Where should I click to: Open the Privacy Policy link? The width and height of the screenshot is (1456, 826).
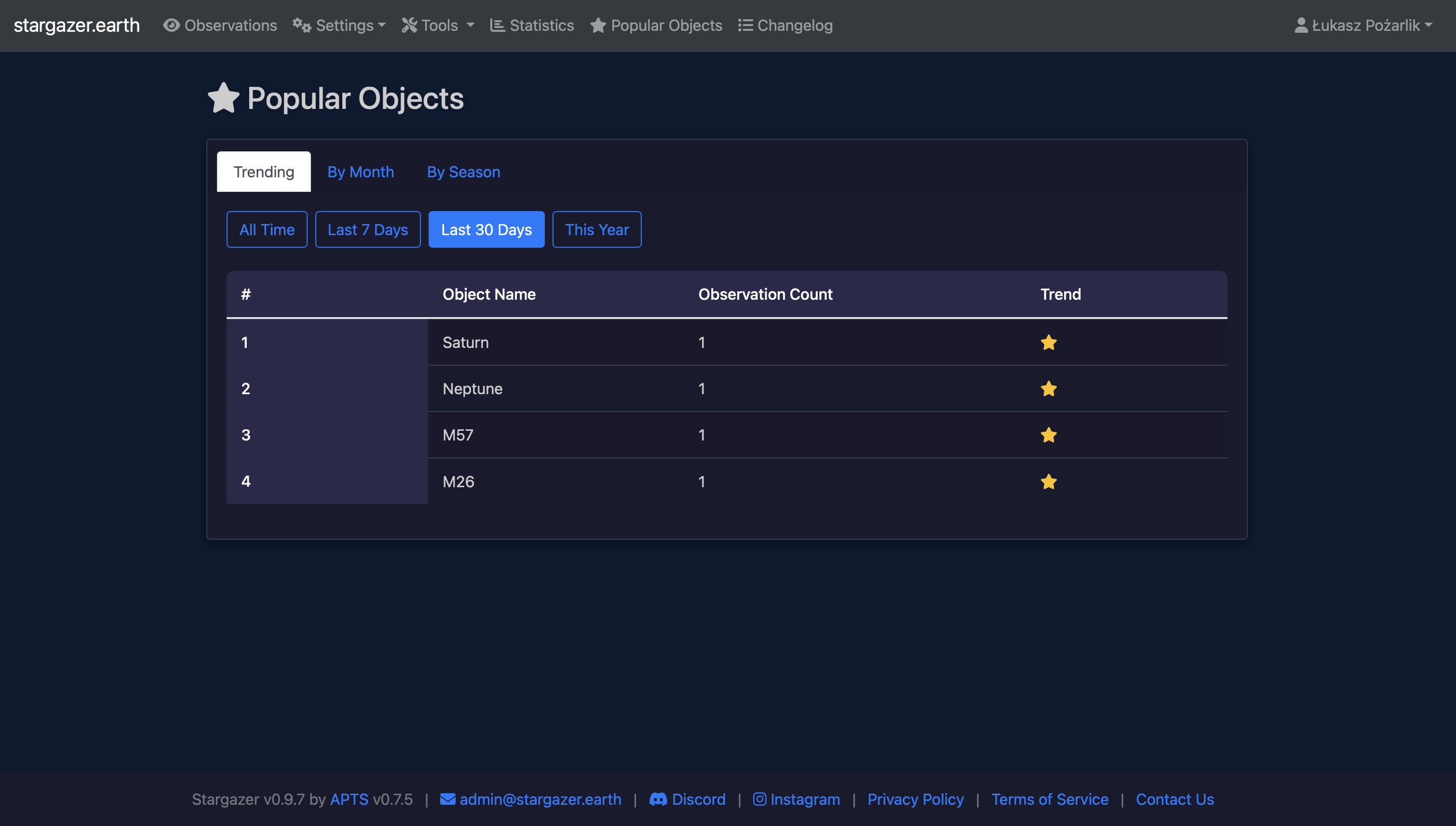915,799
